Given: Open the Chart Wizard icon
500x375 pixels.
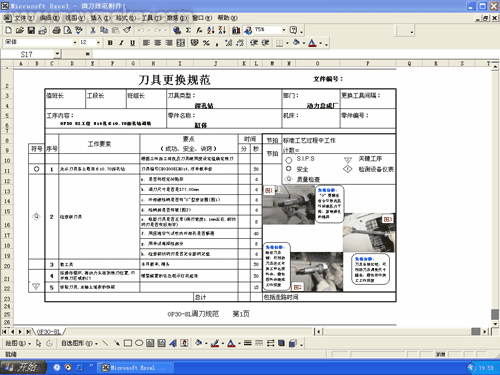Looking at the screenshot, I should [x=236, y=31].
